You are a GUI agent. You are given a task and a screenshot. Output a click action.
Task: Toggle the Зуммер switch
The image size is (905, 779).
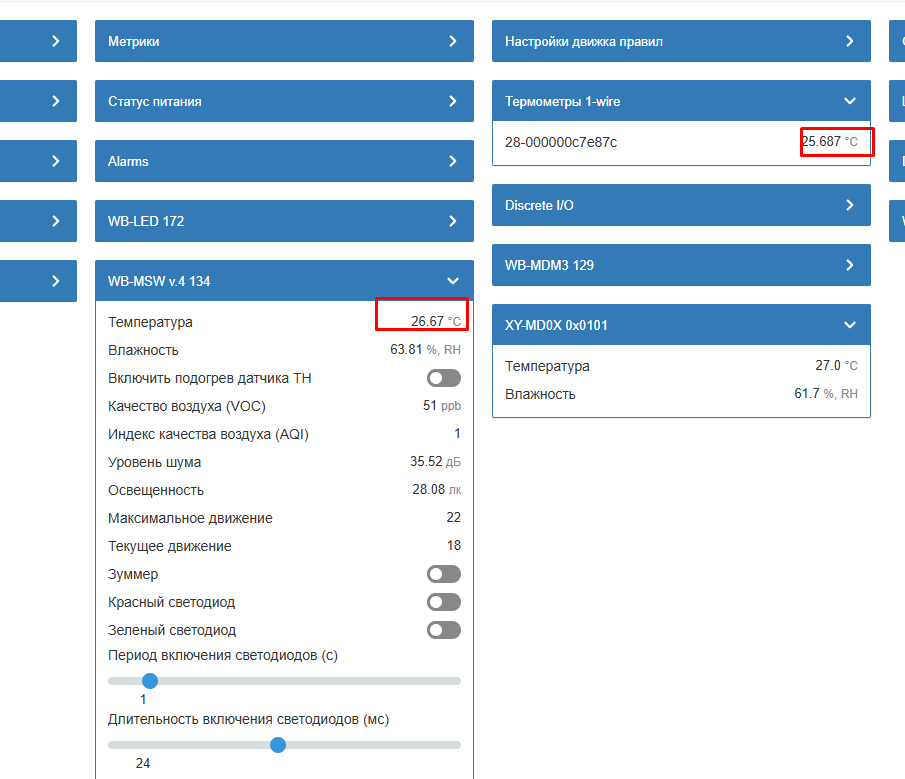point(443,574)
